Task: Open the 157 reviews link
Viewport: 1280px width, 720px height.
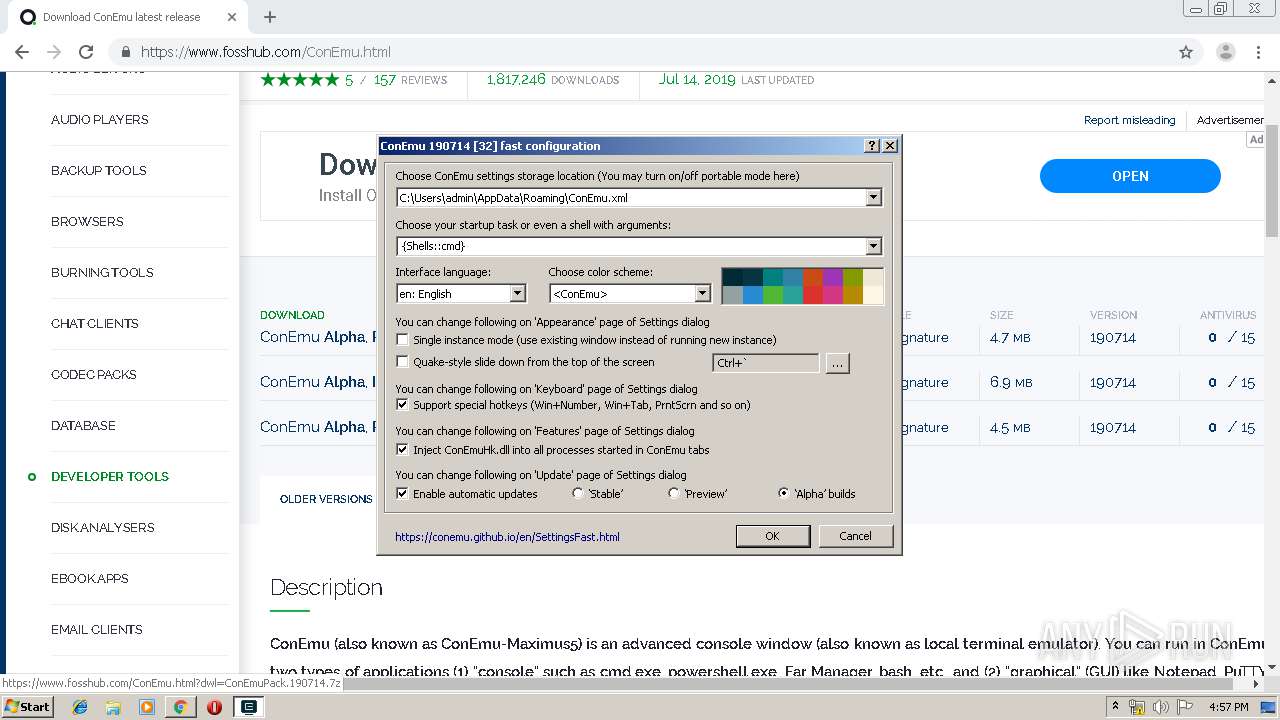Action: (411, 80)
